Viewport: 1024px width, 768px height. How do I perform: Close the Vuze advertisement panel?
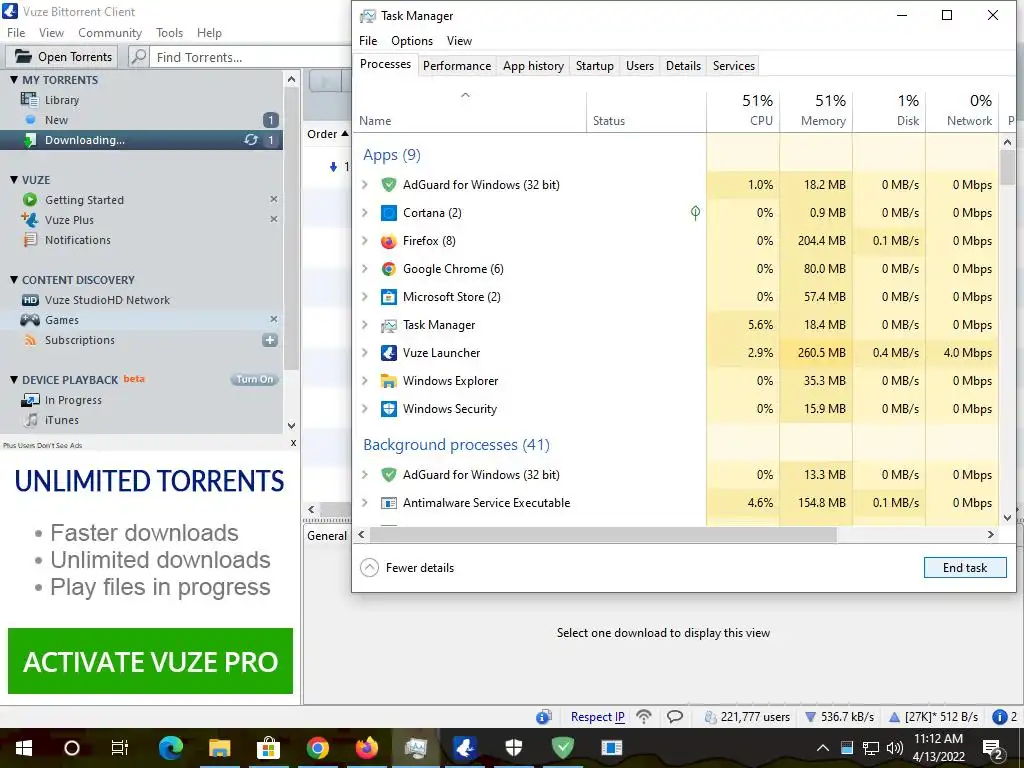point(293,443)
